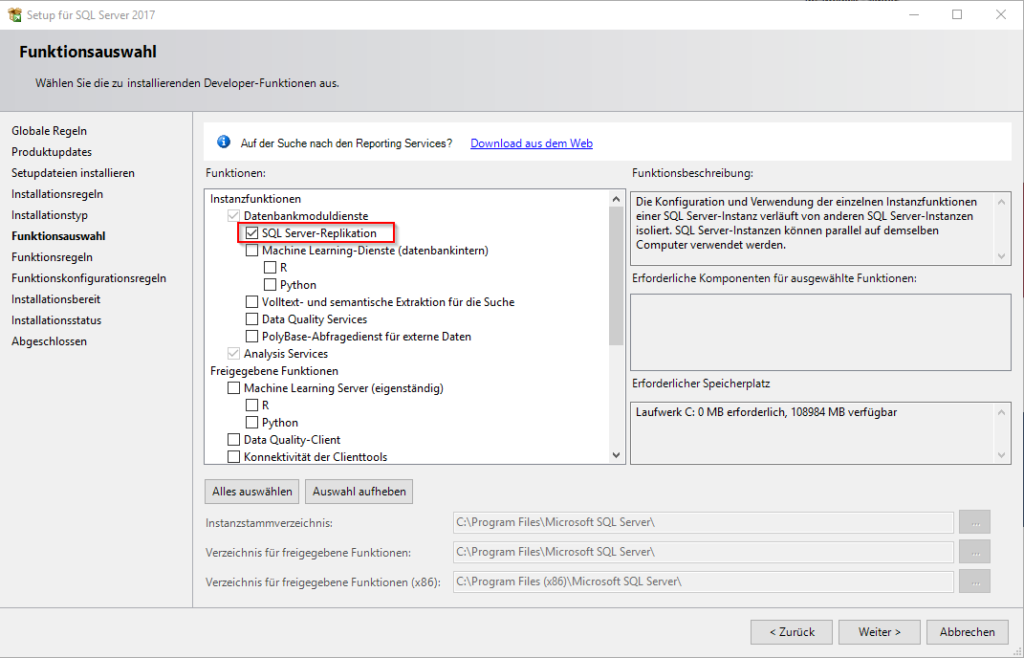
Task: Check the R option under Machine Learning-Dienste
Action: coord(270,268)
